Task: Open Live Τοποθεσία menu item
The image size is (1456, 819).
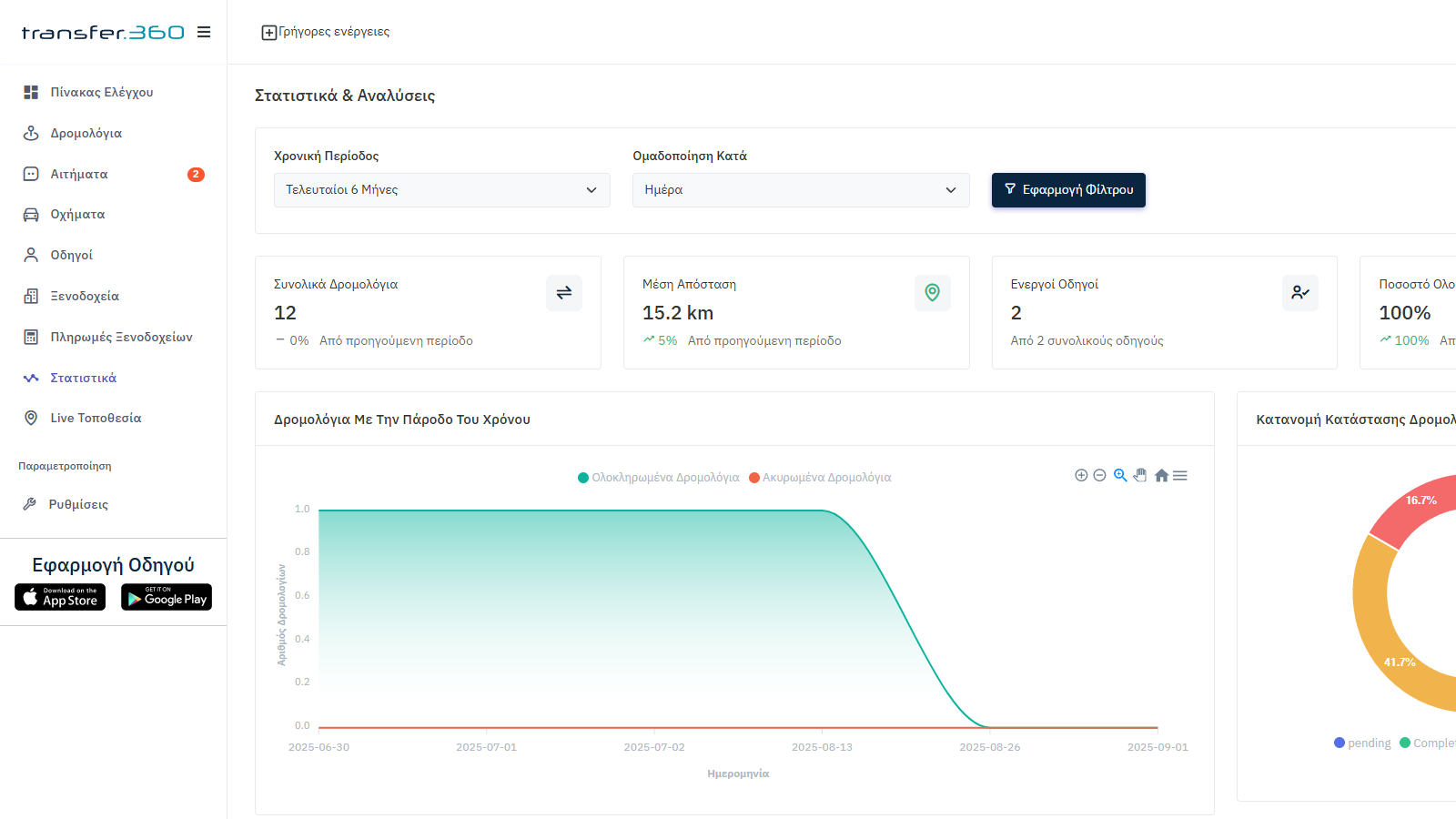Action: click(x=96, y=418)
